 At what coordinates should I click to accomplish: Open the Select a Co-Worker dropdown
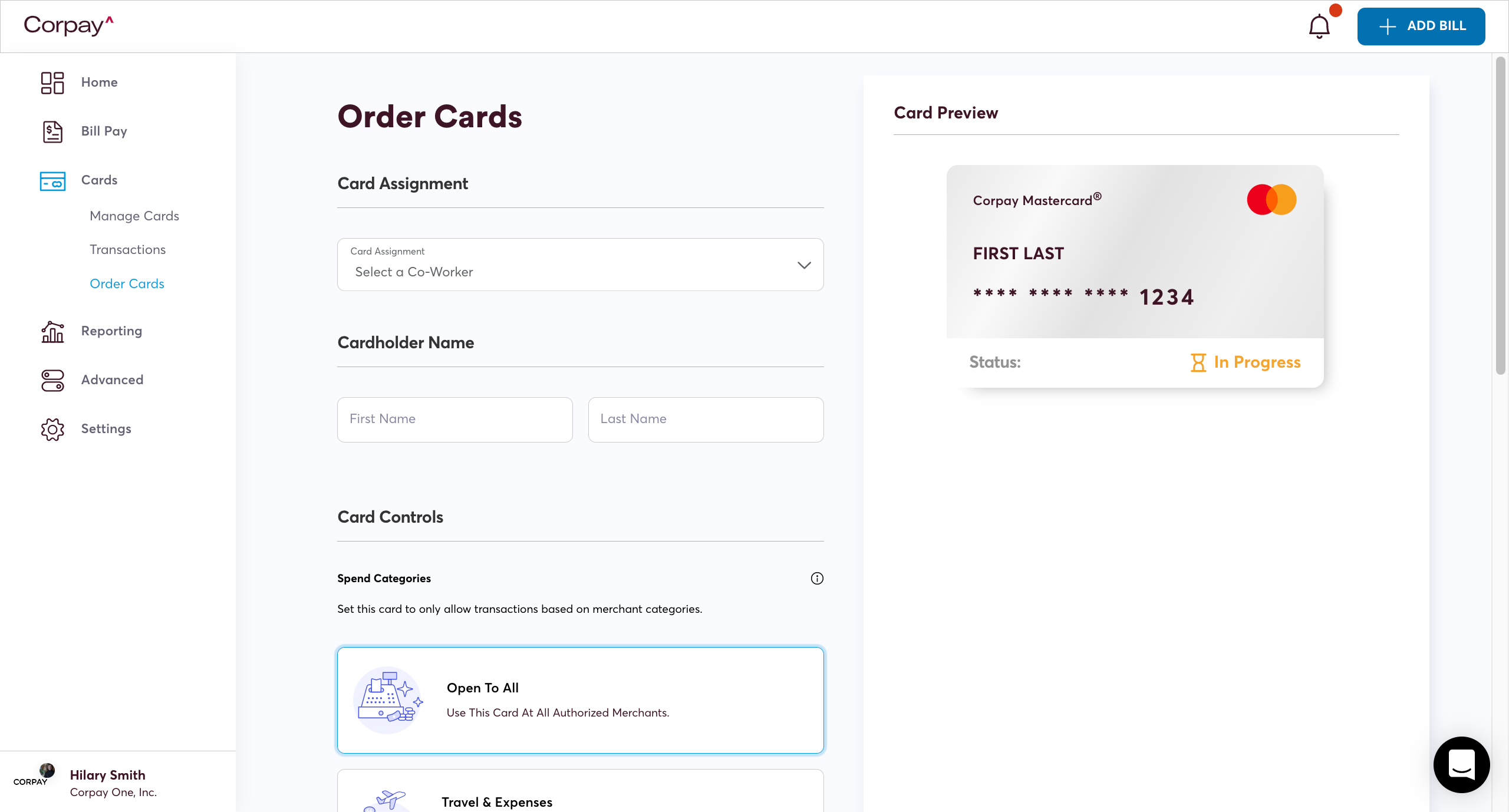coord(580,265)
